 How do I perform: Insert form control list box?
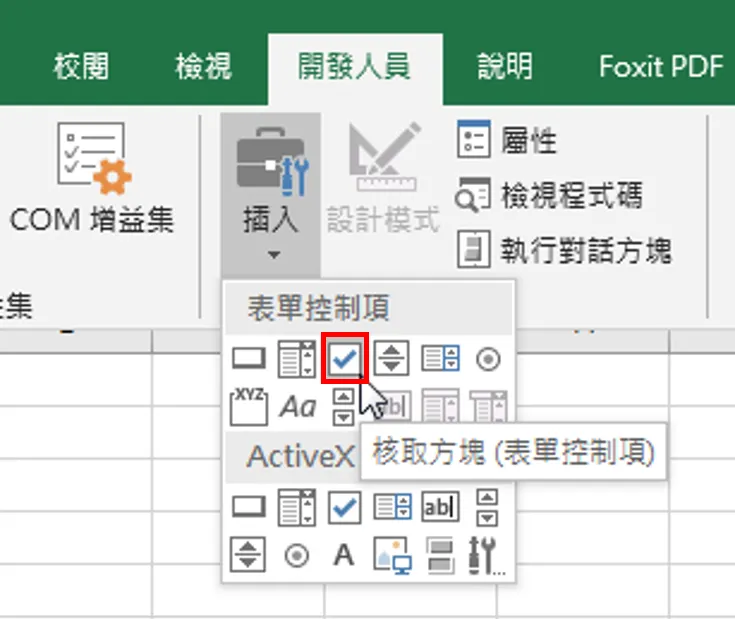440,359
